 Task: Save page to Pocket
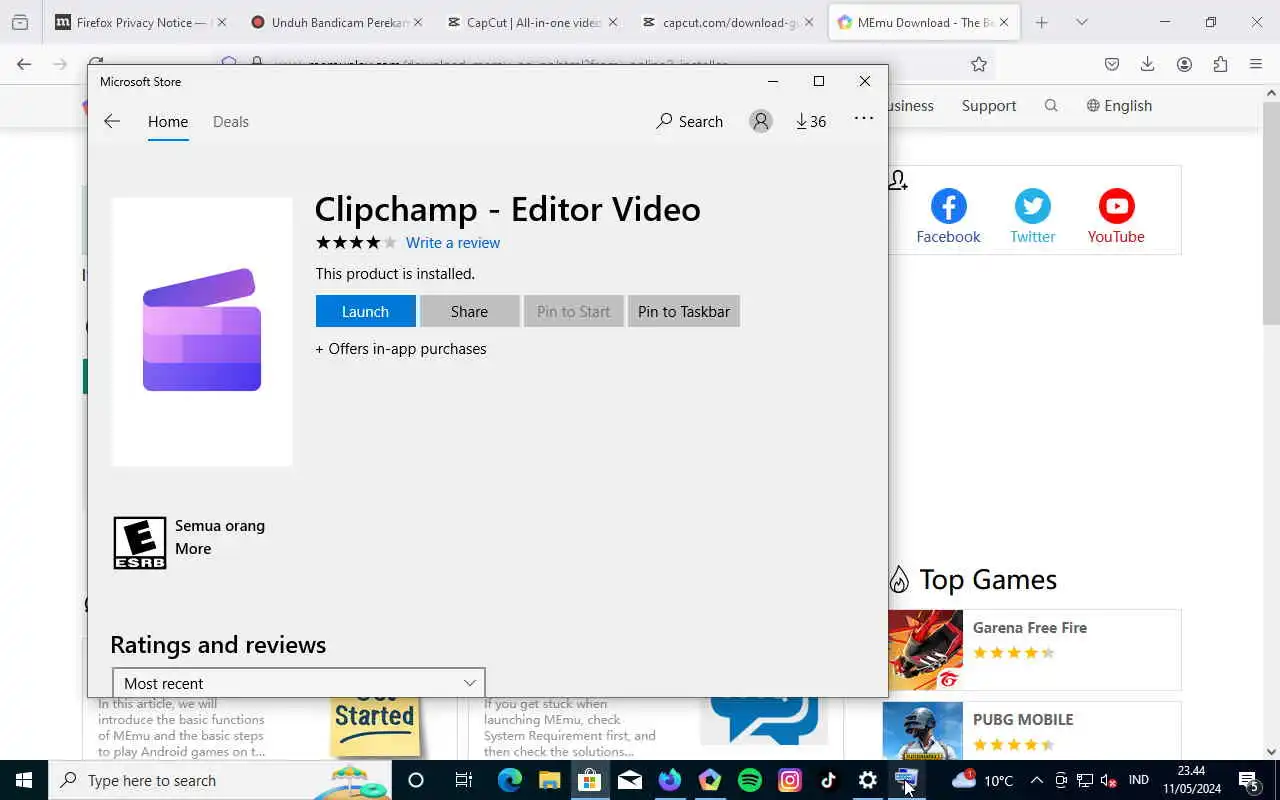[1112, 64]
